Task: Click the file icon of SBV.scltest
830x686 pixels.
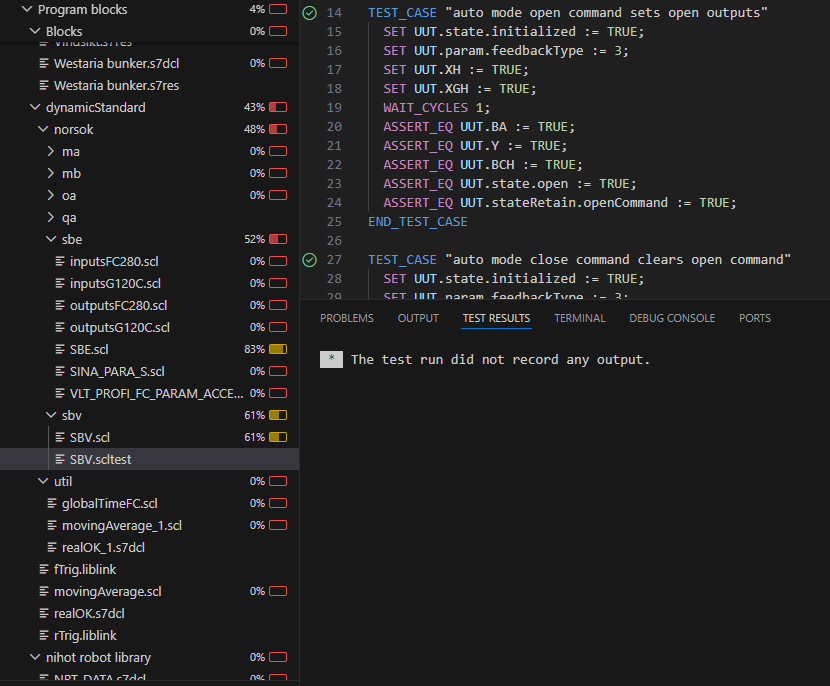Action: click(x=60, y=459)
